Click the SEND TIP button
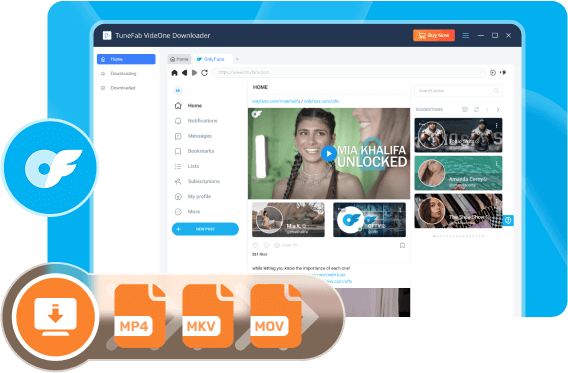This screenshot has height=373, width=568. tap(286, 245)
